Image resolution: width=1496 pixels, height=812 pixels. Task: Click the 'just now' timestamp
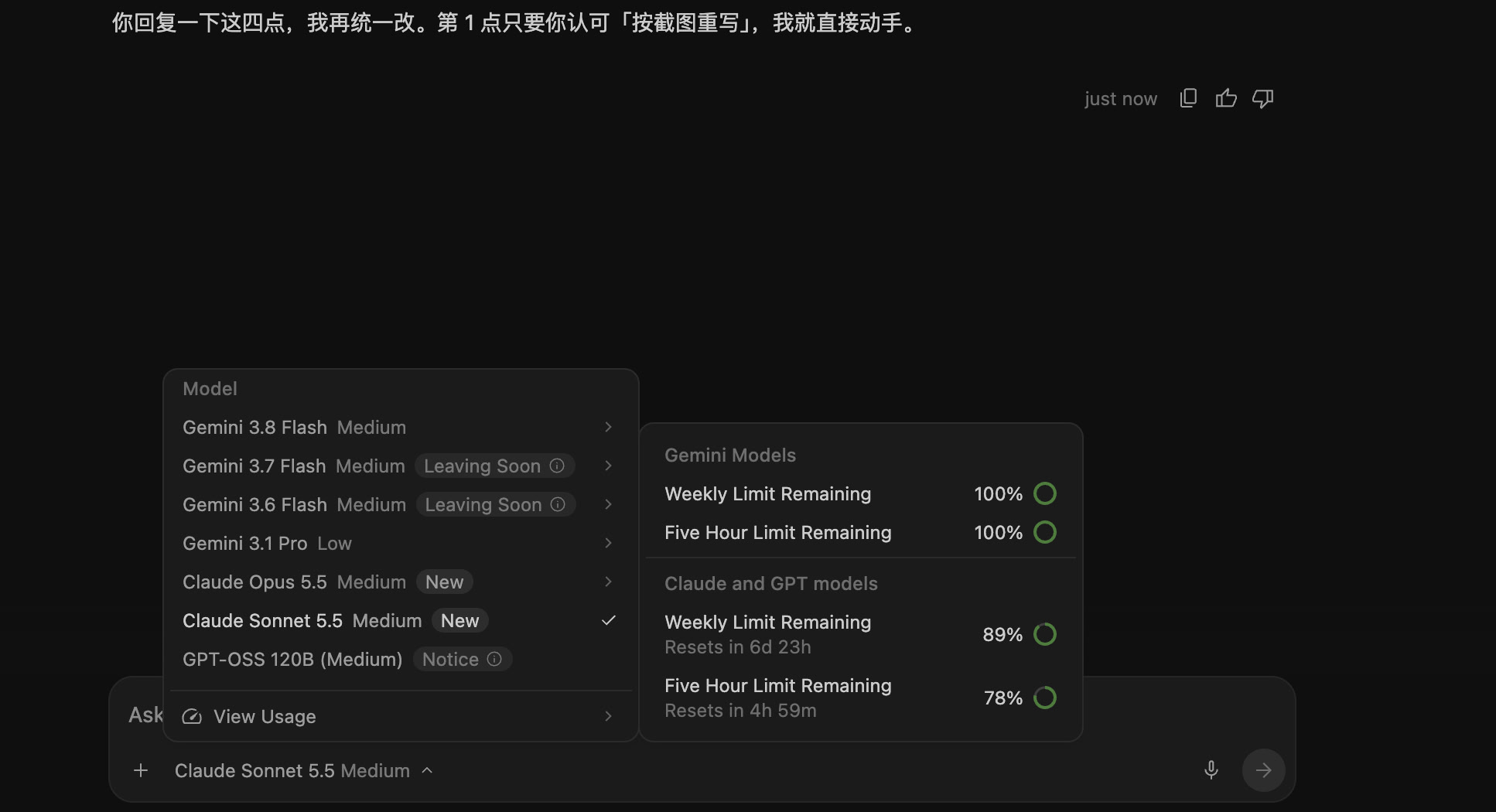point(1121,98)
